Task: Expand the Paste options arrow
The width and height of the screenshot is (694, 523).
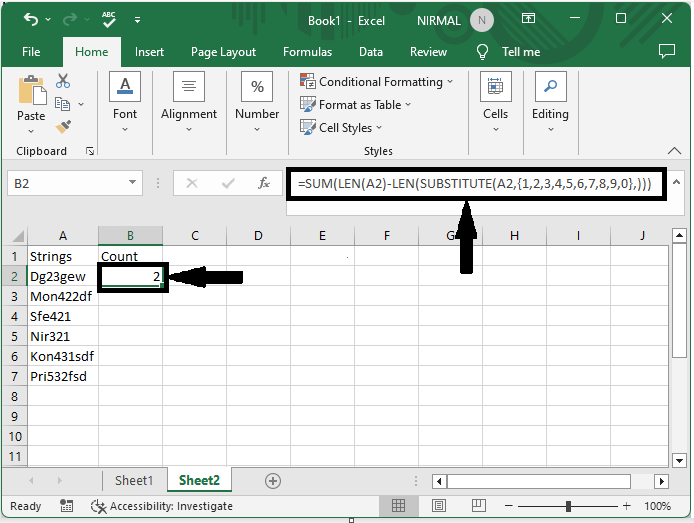Action: pos(31,131)
